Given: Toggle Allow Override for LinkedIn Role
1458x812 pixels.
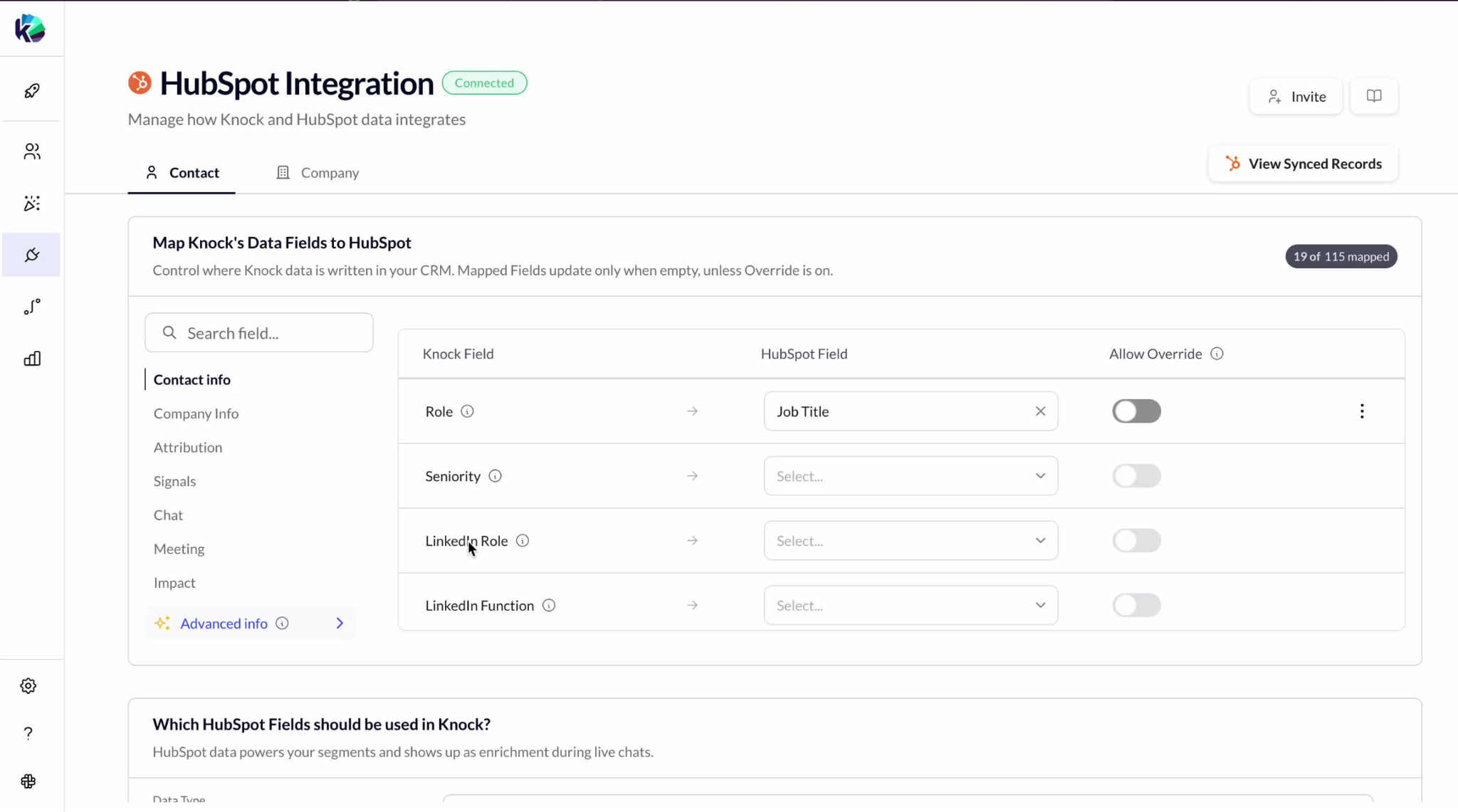Looking at the screenshot, I should click(1136, 541).
